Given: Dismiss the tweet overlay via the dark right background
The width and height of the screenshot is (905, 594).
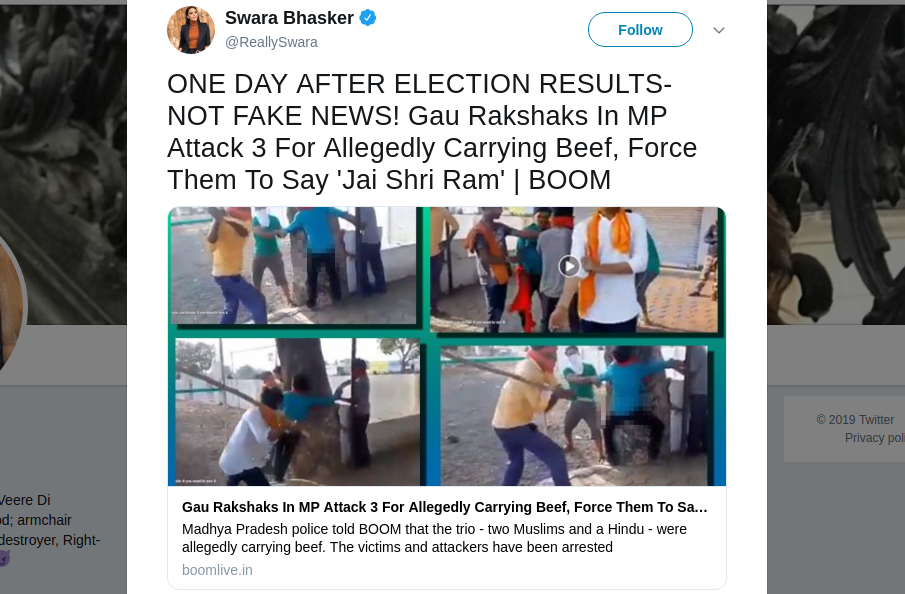Looking at the screenshot, I should tap(836, 173).
